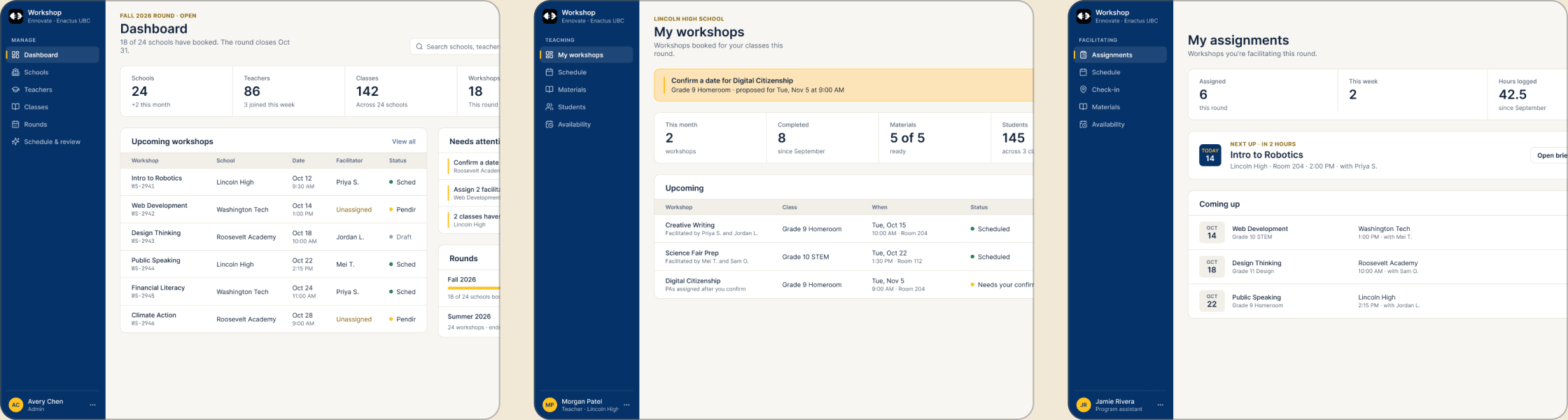Click the Students icon in the Teaching sidebar
Viewport: 1568px width, 420px height.
[549, 107]
